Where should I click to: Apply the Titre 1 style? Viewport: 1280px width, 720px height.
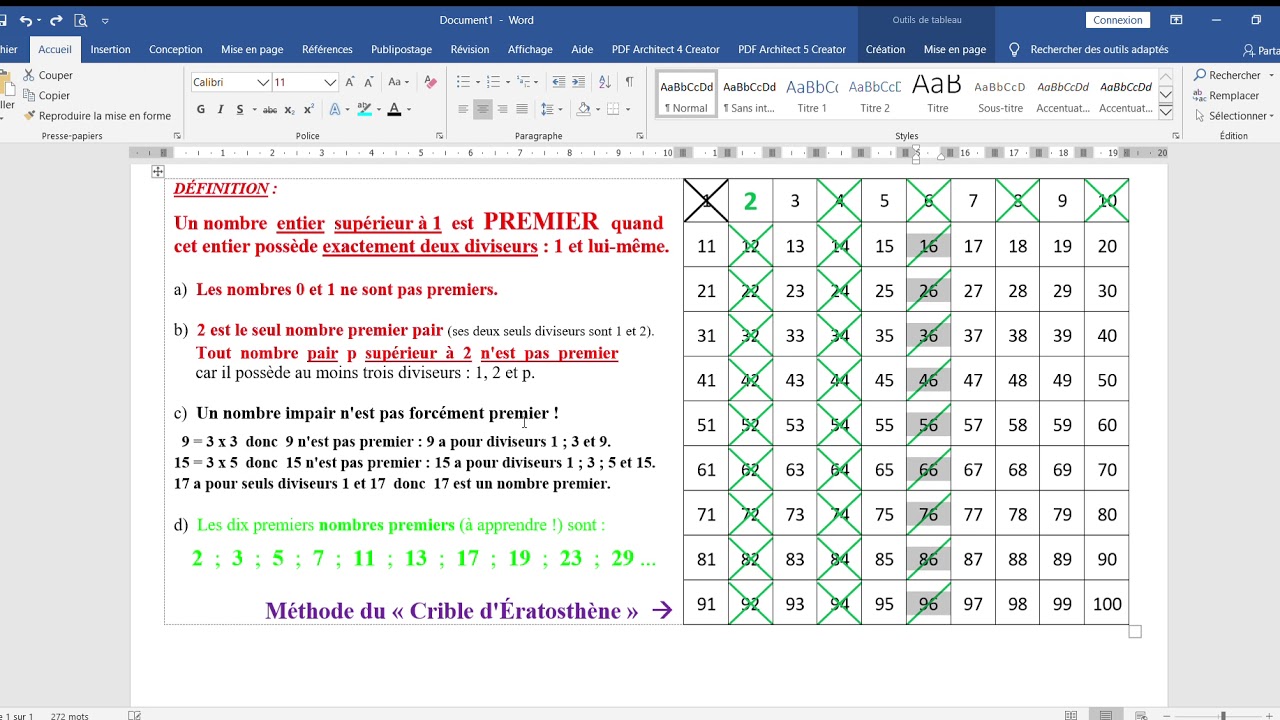(812, 96)
